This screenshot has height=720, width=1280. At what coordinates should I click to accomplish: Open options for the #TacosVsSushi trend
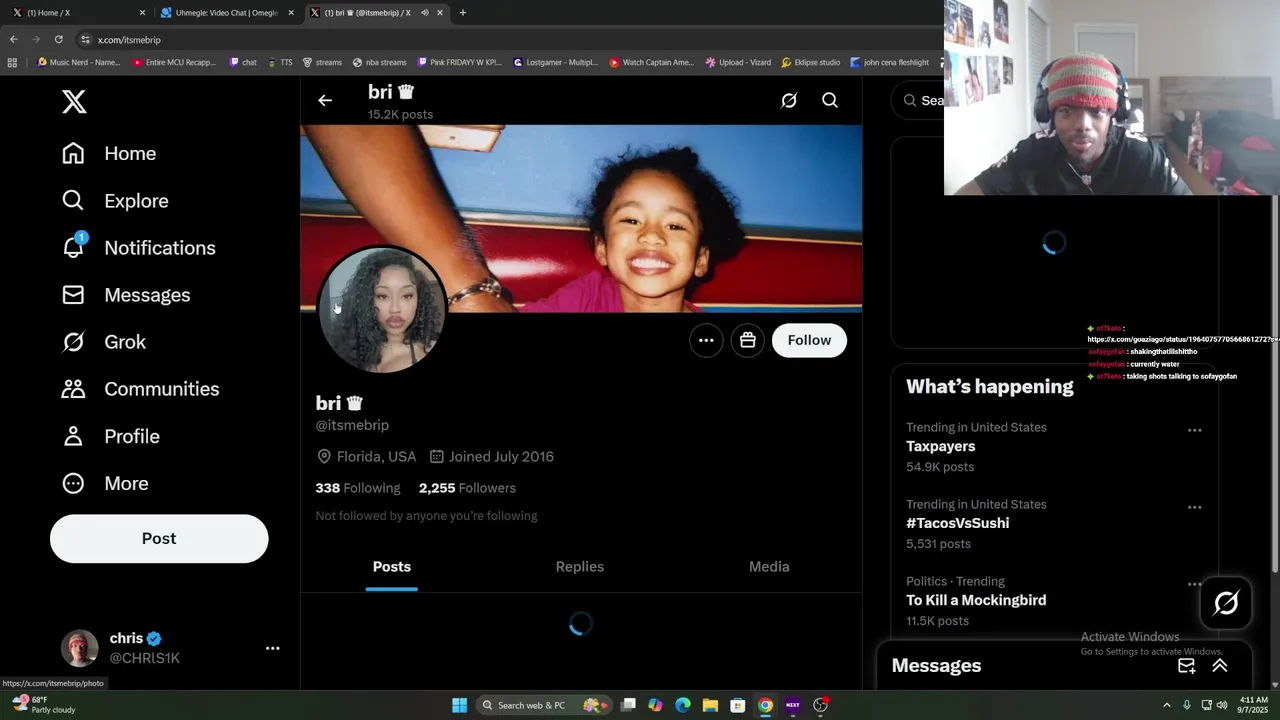[1194, 507]
